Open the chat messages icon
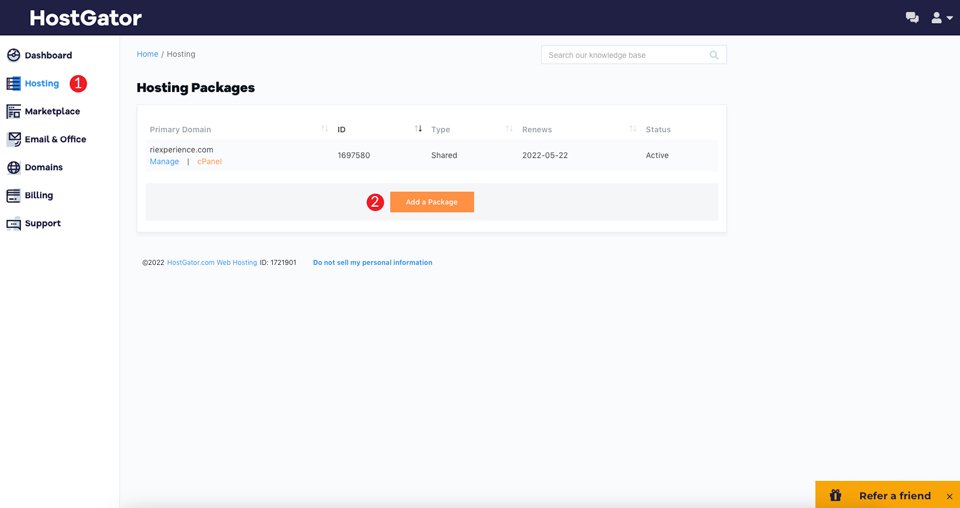 coord(912,18)
